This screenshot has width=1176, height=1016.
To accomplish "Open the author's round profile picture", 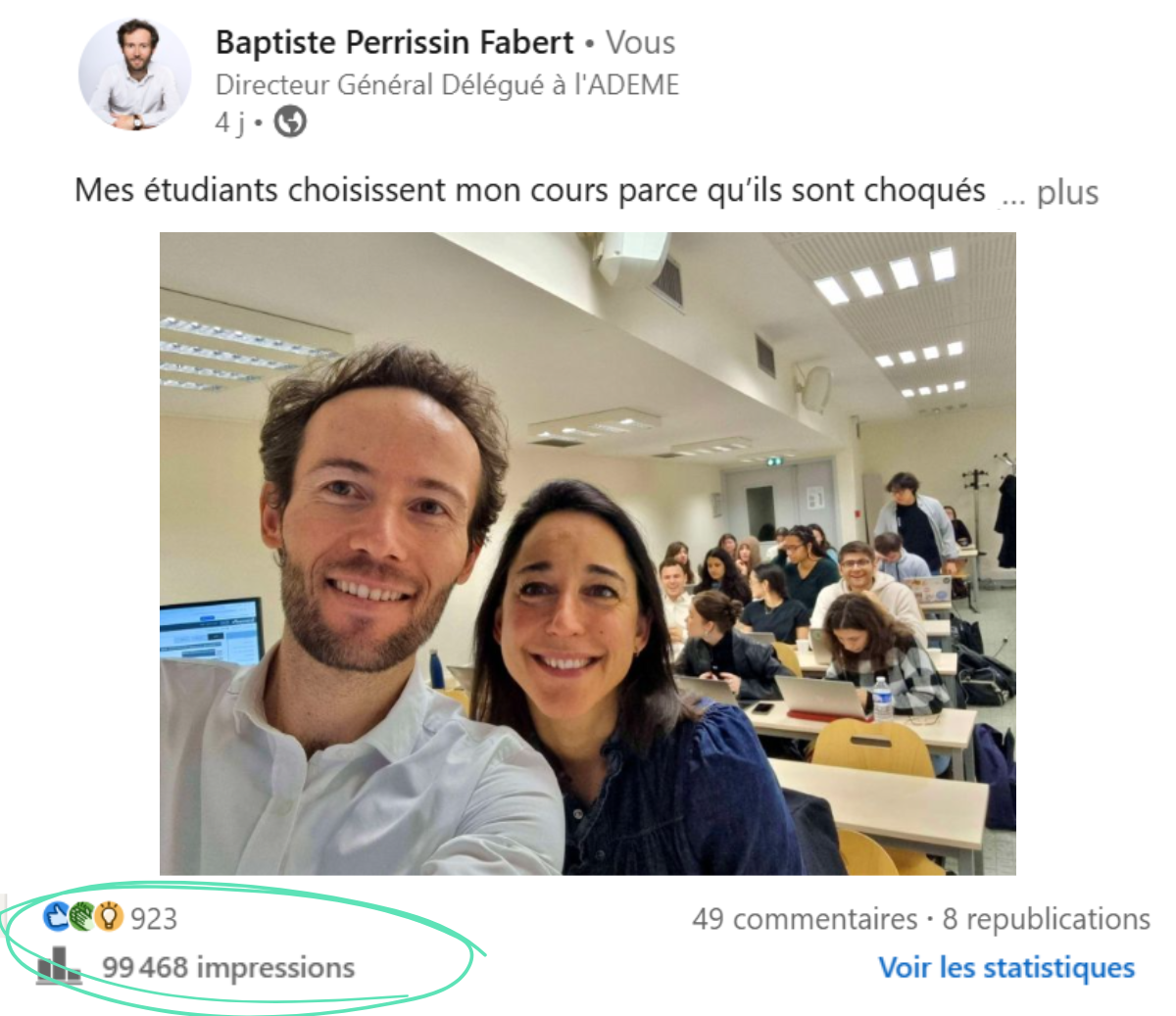I will 135,74.
